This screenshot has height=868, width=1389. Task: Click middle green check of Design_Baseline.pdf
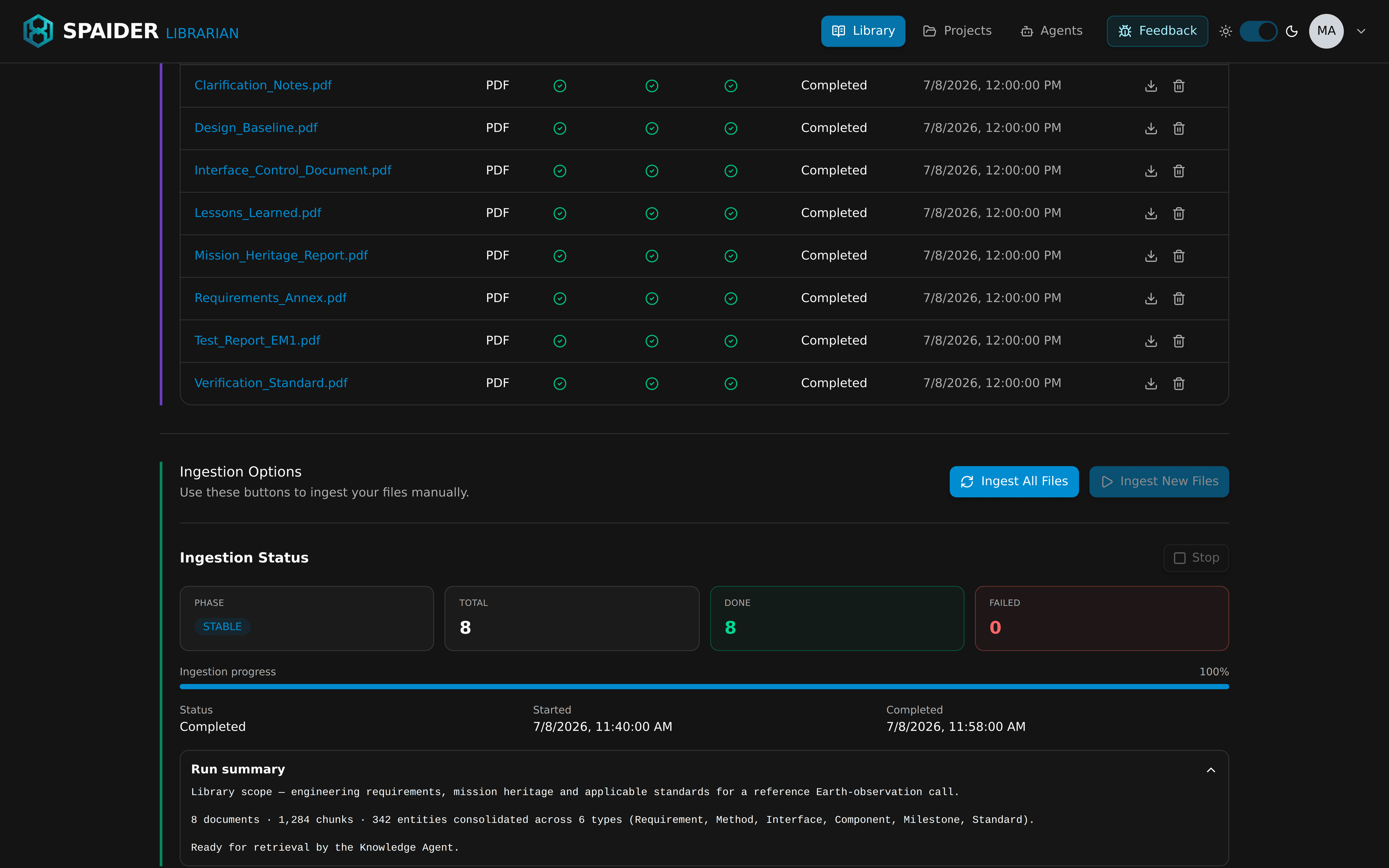[x=651, y=128]
